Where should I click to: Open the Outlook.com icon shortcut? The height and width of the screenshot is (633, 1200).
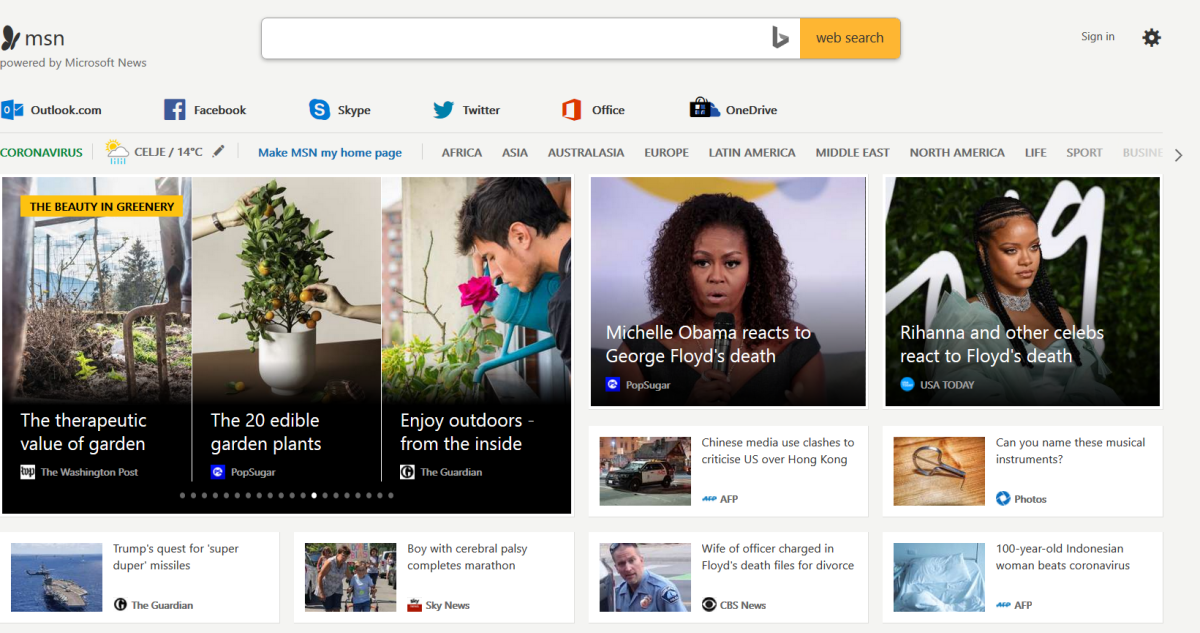point(12,110)
